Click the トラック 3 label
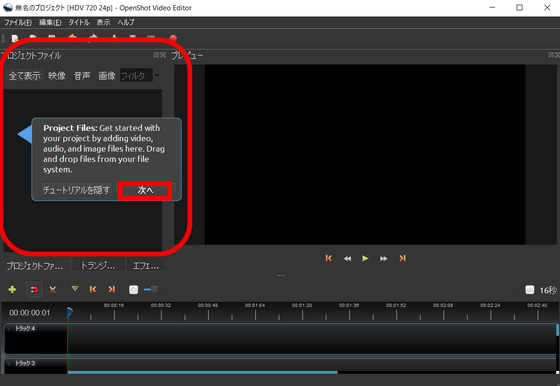The image size is (560, 386). click(25, 364)
